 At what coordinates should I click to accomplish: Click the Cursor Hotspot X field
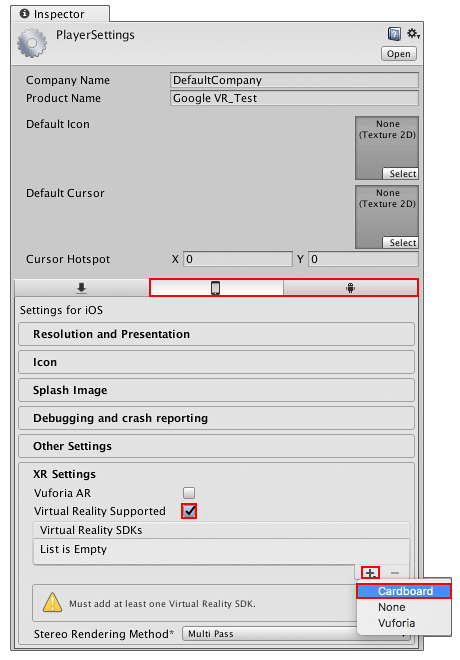[x=238, y=259]
